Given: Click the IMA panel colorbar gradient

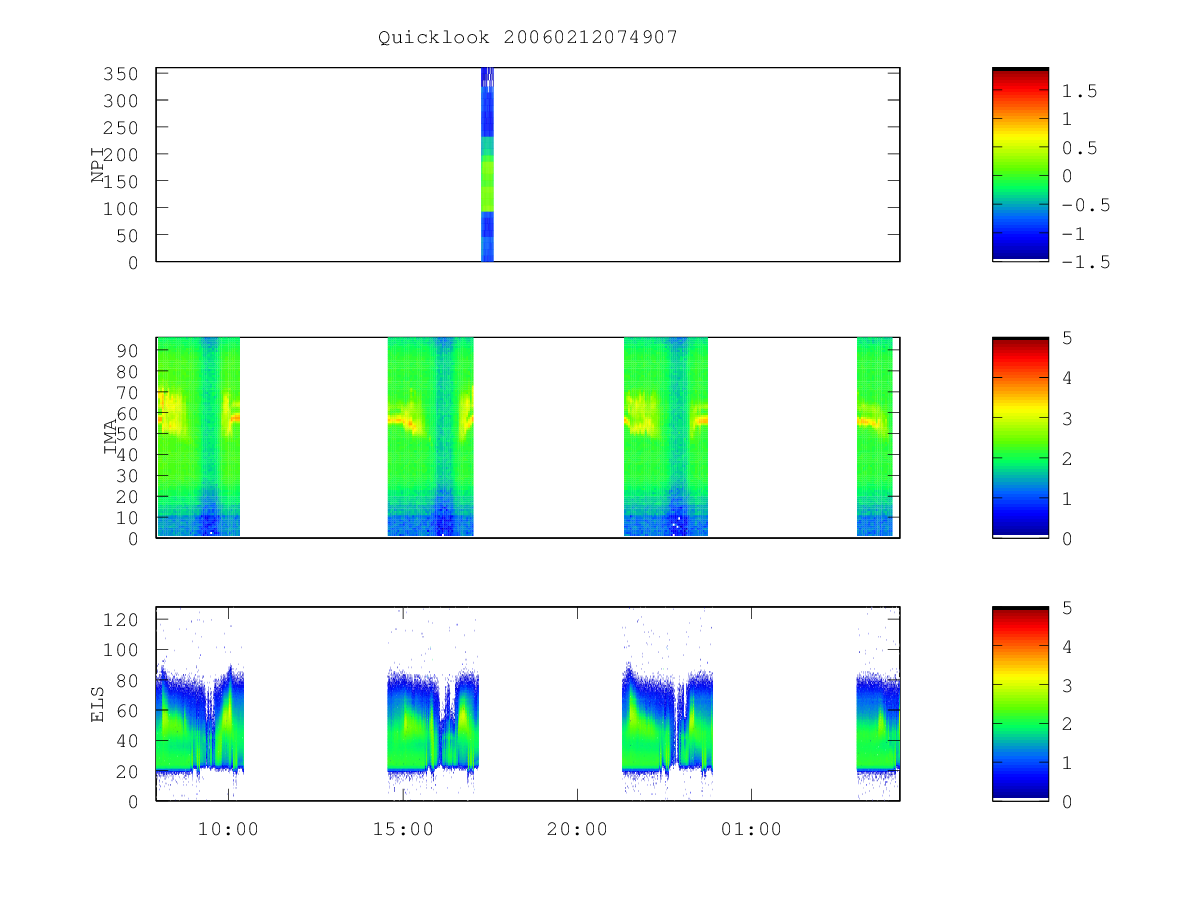Looking at the screenshot, I should (x=1020, y=437).
